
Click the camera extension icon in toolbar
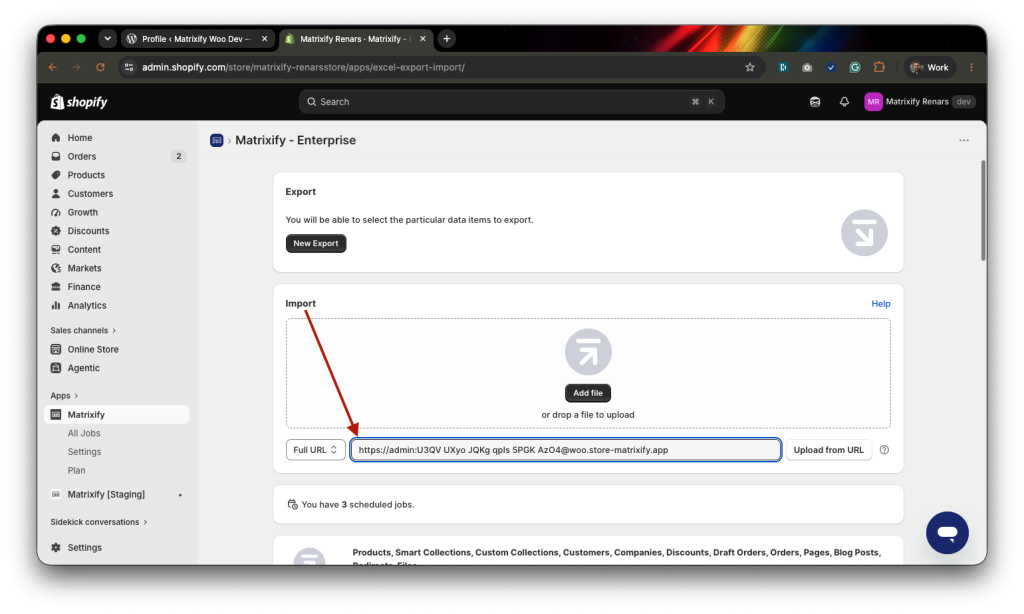[807, 67]
